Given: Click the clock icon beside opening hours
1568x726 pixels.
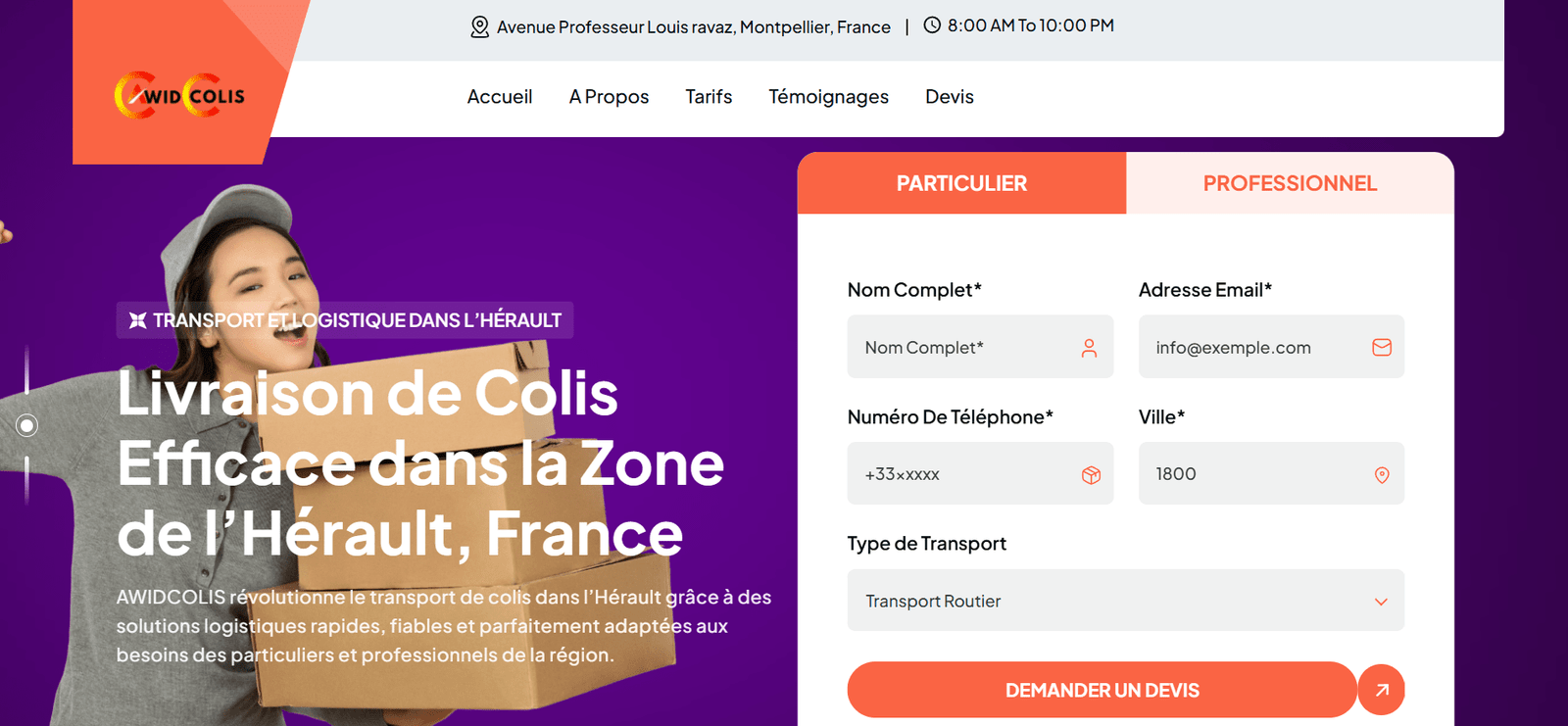Looking at the screenshot, I should click(932, 25).
